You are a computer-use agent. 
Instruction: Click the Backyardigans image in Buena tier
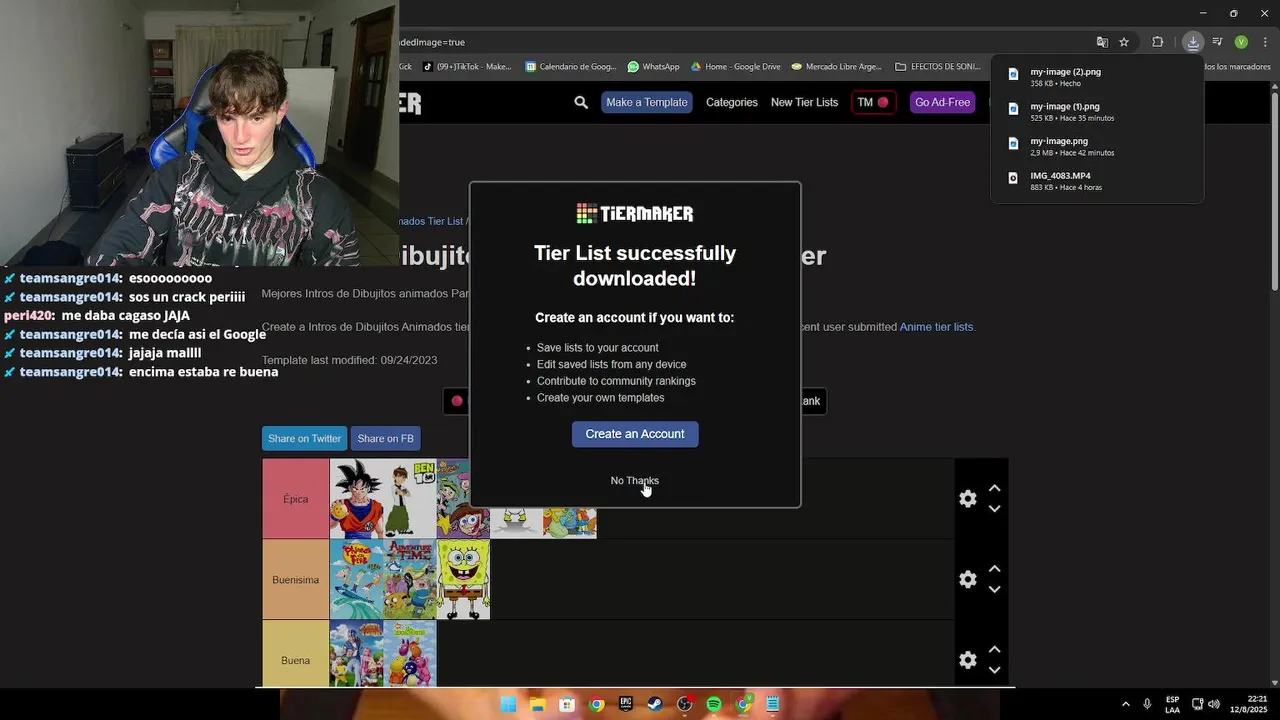tap(409, 654)
